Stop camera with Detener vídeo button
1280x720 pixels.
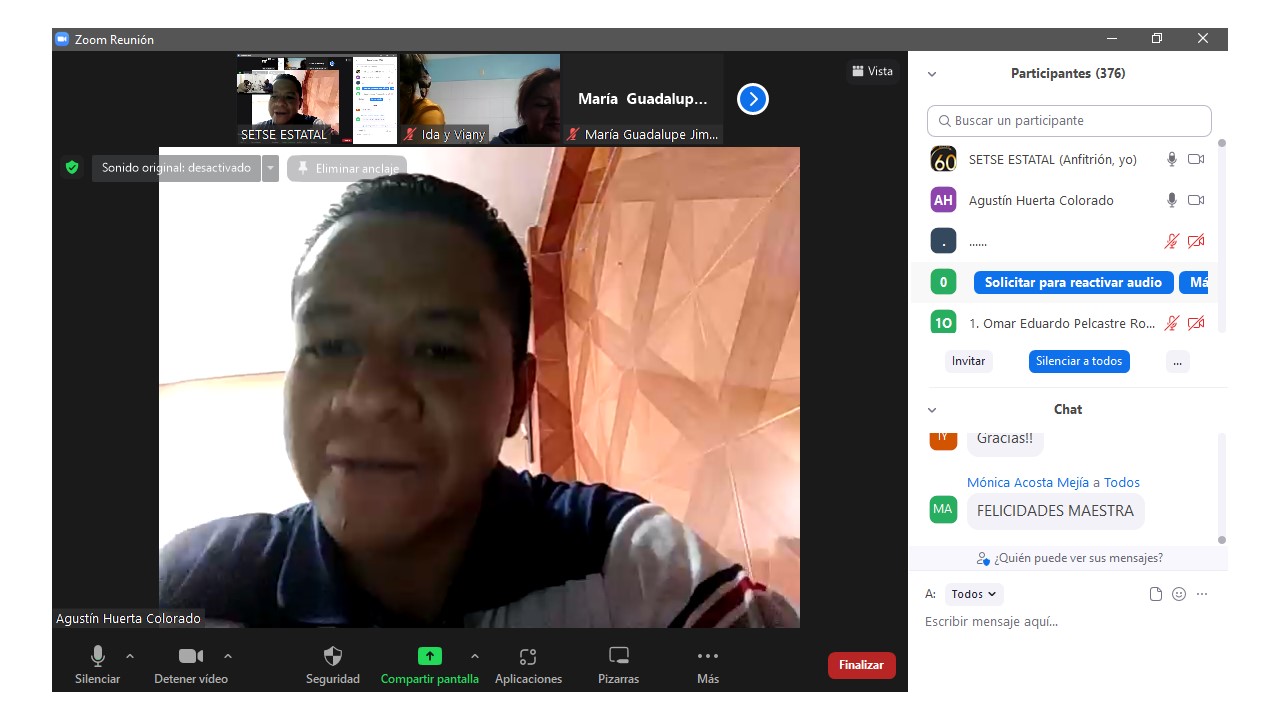191,666
